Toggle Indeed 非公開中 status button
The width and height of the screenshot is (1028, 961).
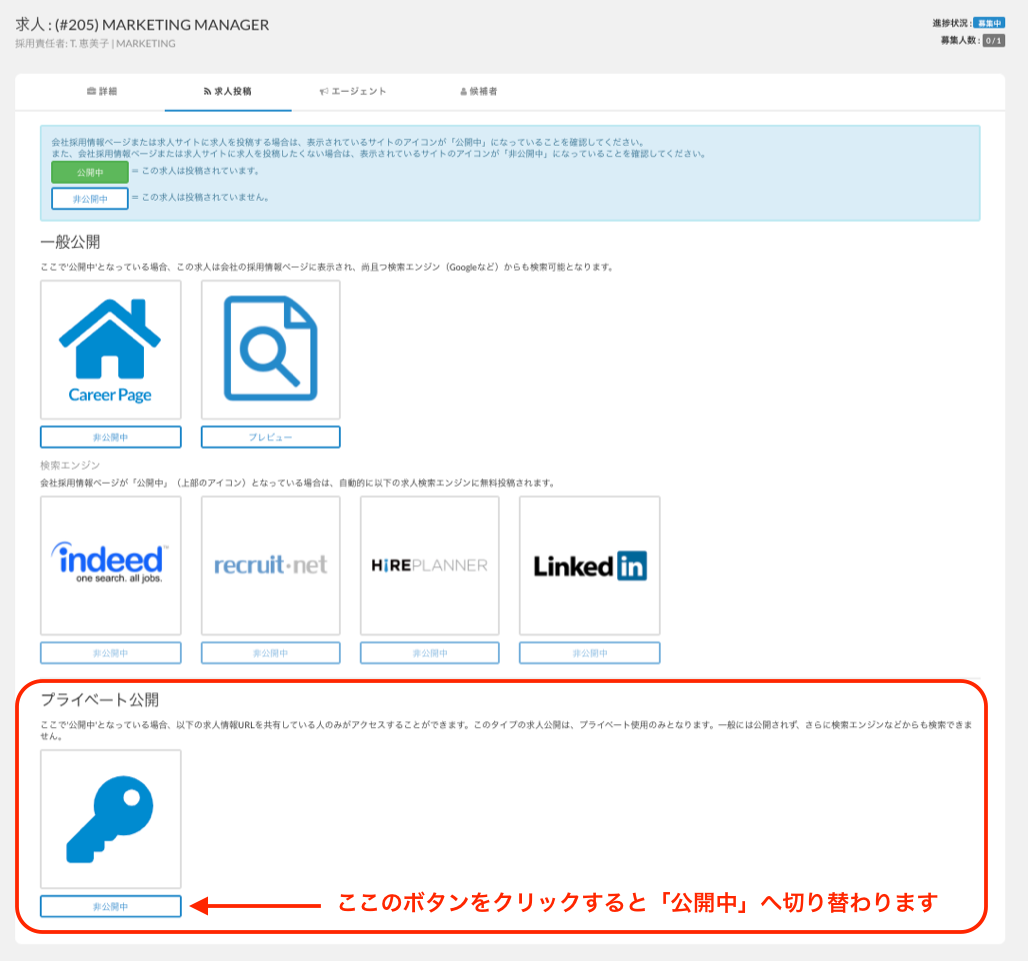110,653
